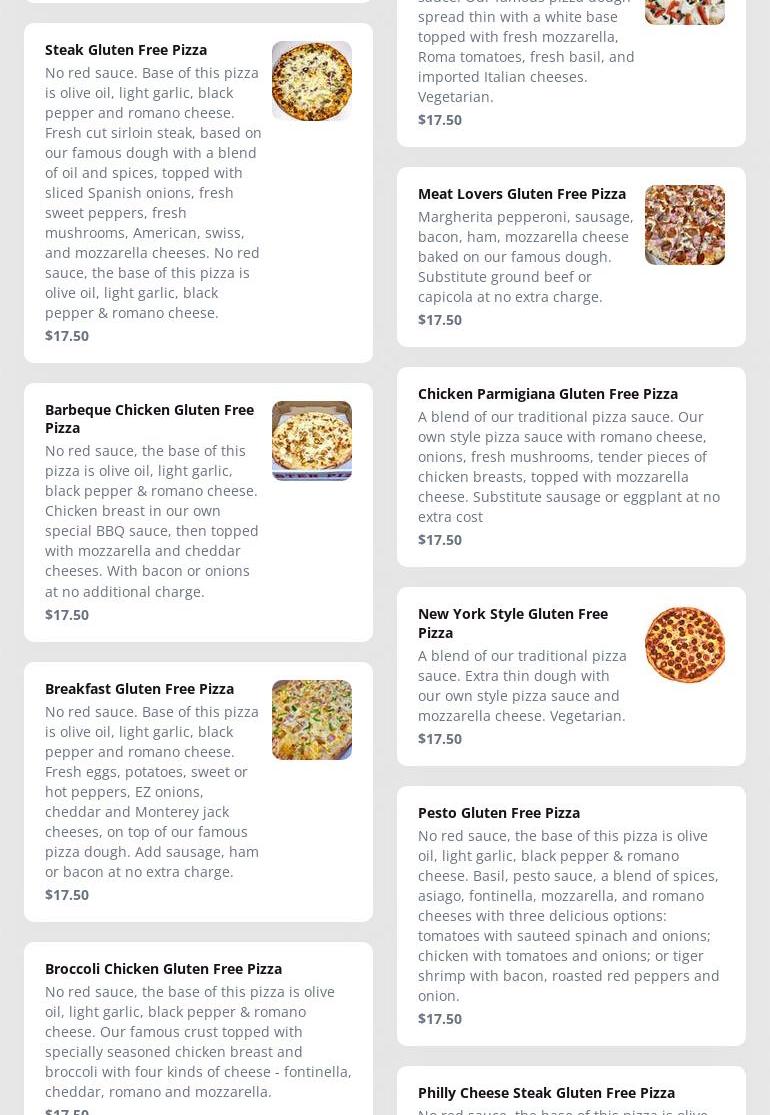Select the Barbeque Chicken Gluten Free Pizza title

[149, 419]
